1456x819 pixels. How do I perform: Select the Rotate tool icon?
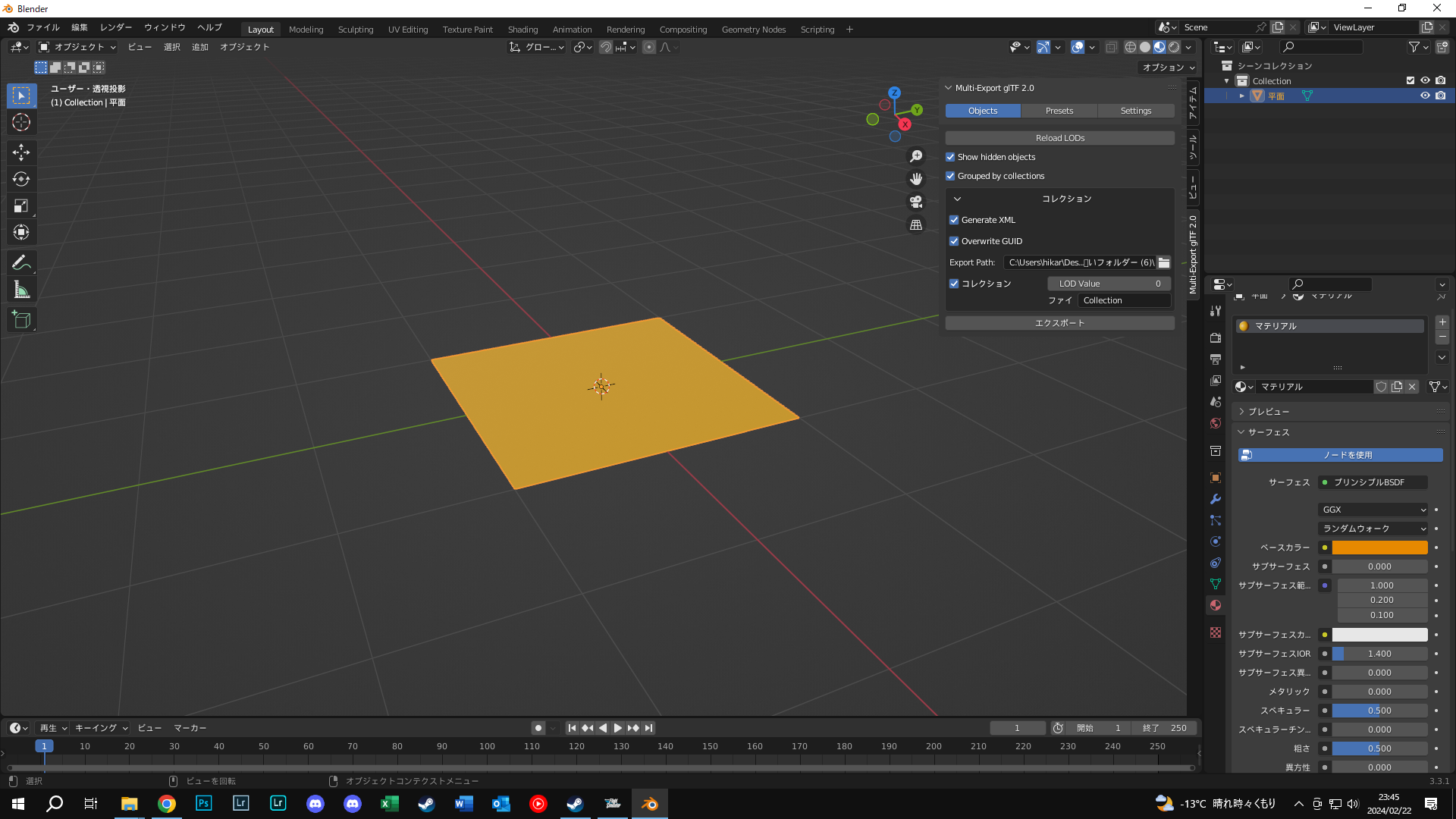click(21, 179)
